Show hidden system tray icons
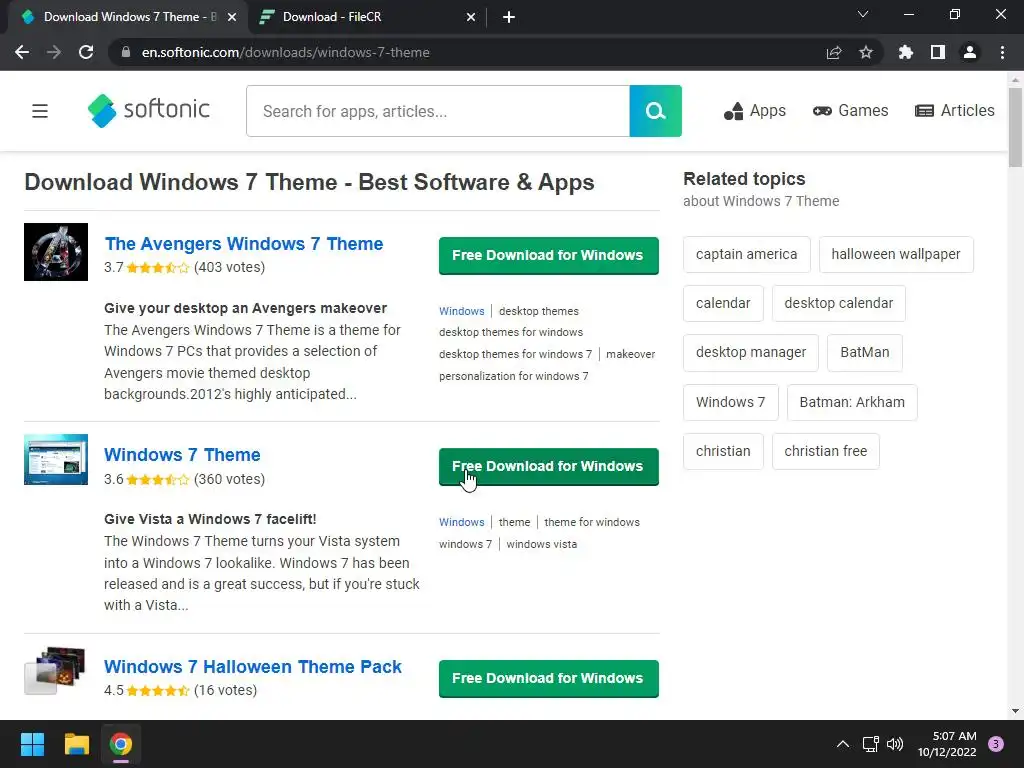This screenshot has width=1024, height=768. coord(843,744)
